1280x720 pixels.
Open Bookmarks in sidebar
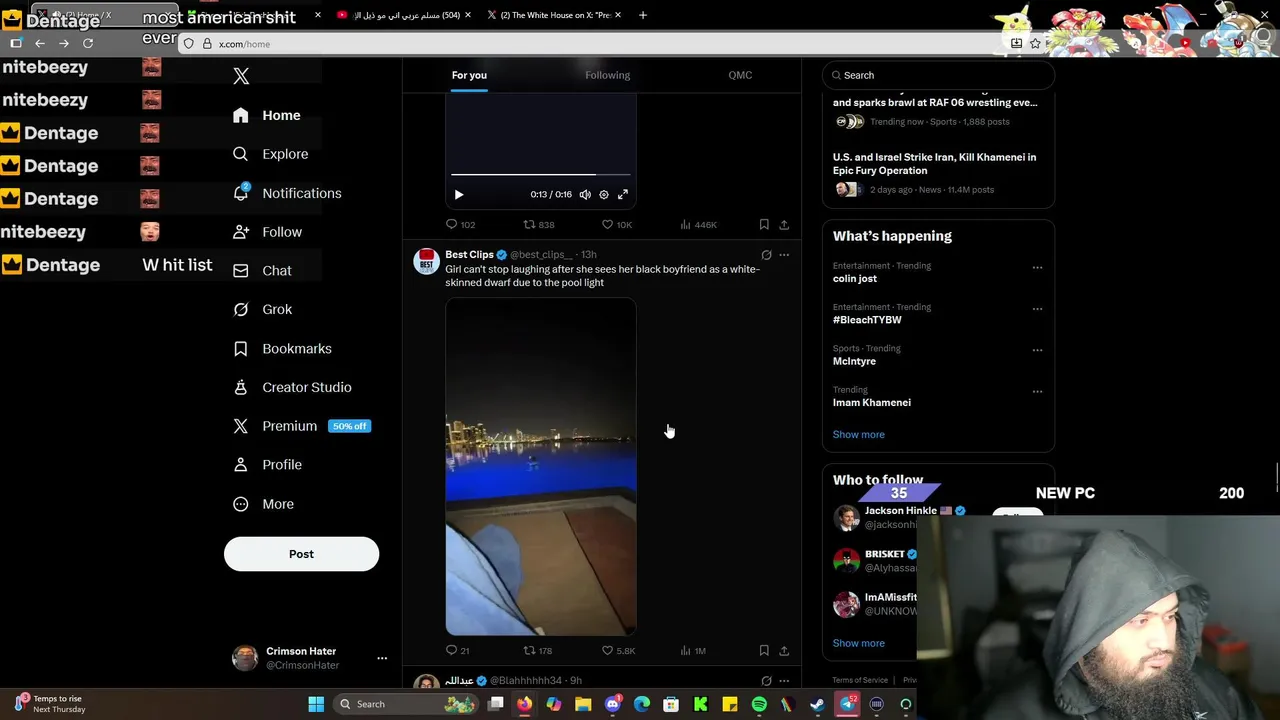point(281,348)
